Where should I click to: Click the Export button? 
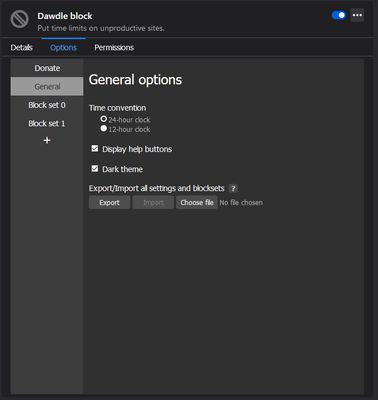[x=109, y=203]
